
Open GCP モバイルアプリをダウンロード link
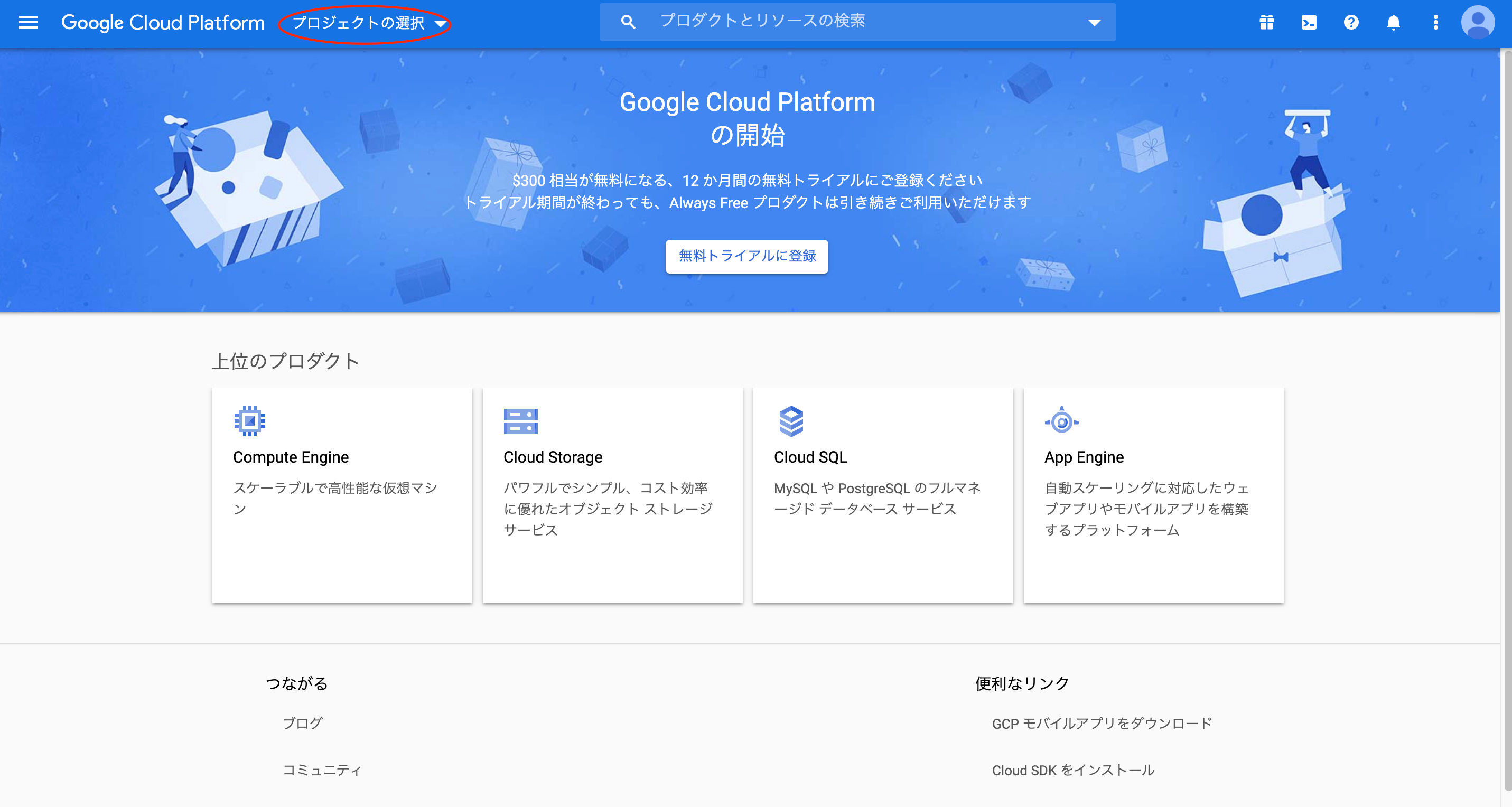1102,723
